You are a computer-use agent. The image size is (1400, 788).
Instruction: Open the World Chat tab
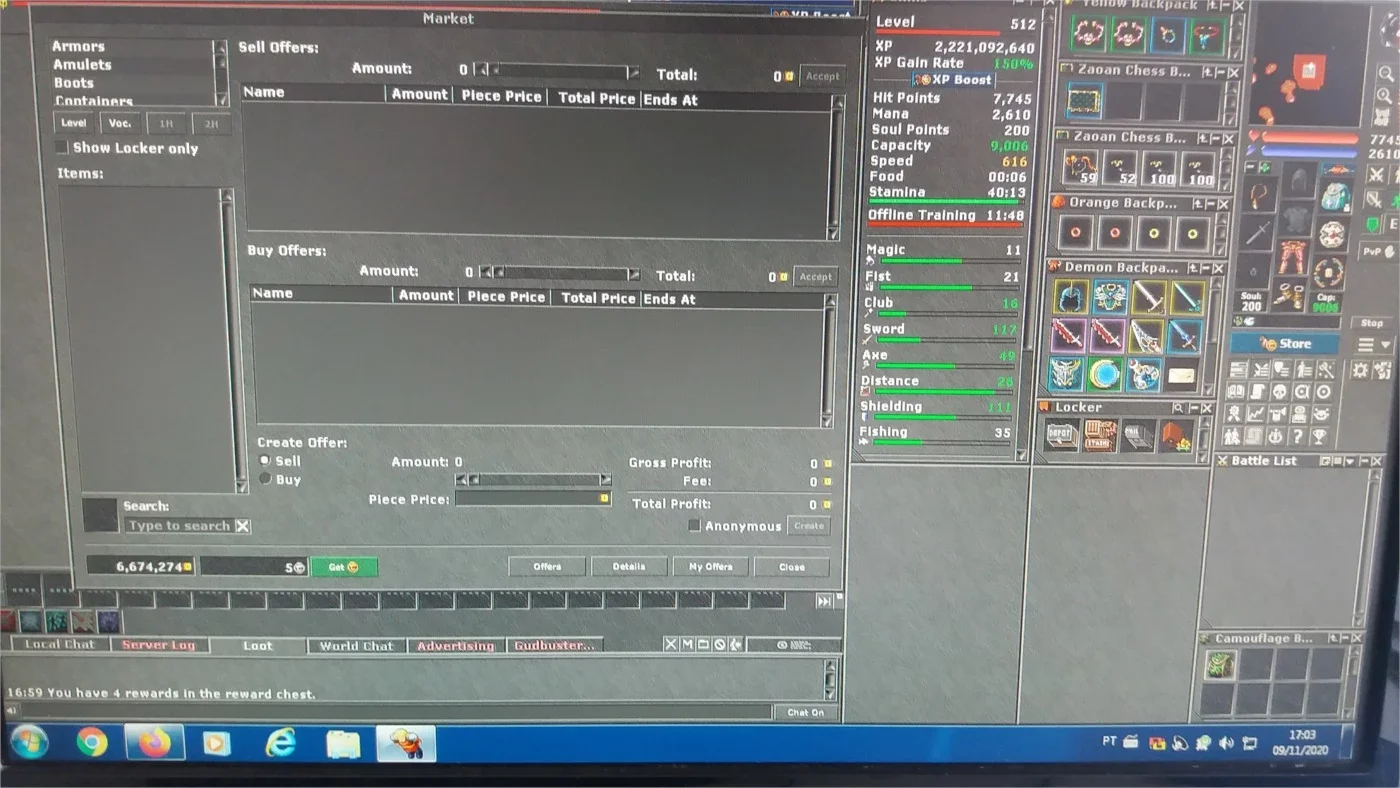click(356, 646)
